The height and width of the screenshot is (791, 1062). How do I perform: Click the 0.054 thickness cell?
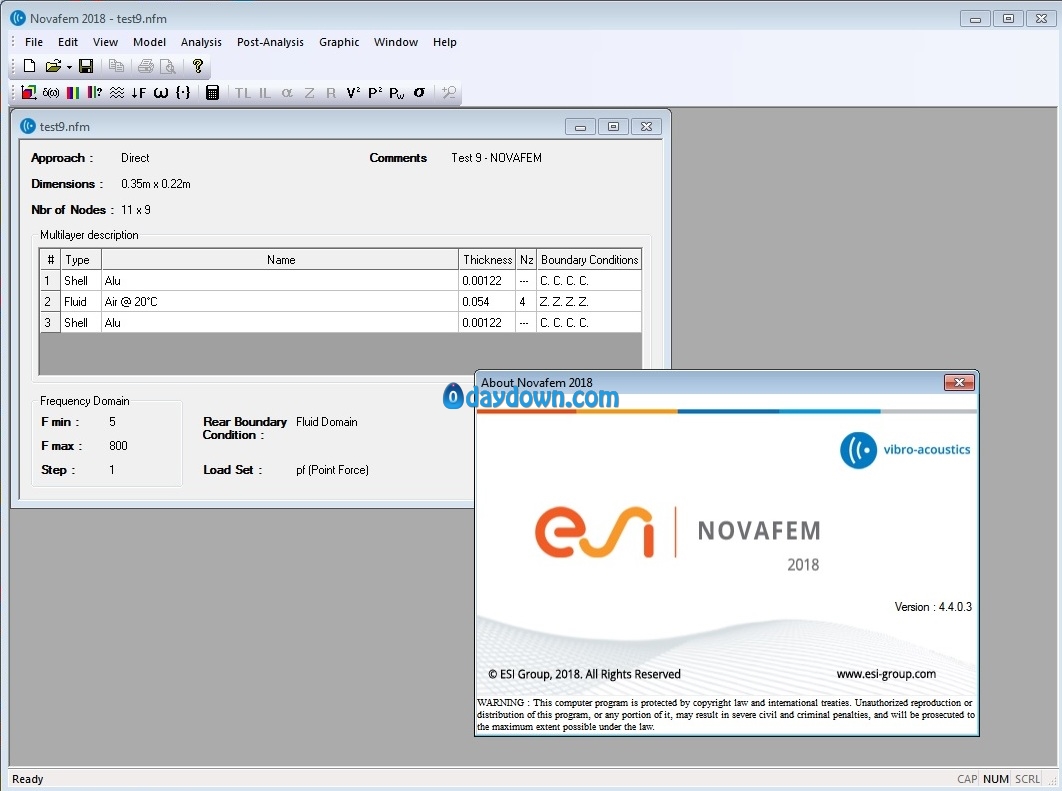(x=487, y=302)
